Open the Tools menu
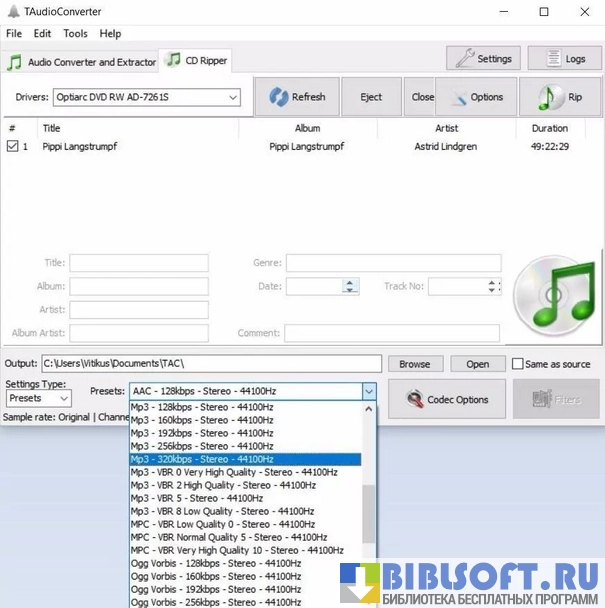 [x=75, y=34]
